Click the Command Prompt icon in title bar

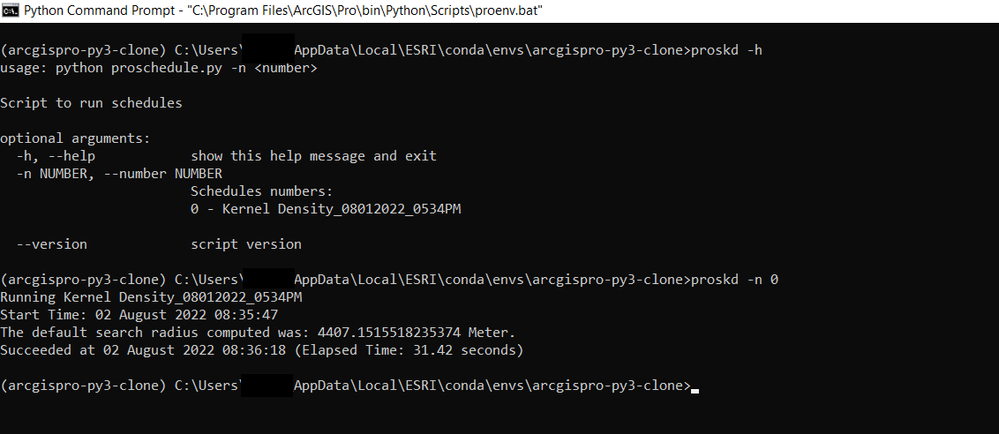[10, 11]
